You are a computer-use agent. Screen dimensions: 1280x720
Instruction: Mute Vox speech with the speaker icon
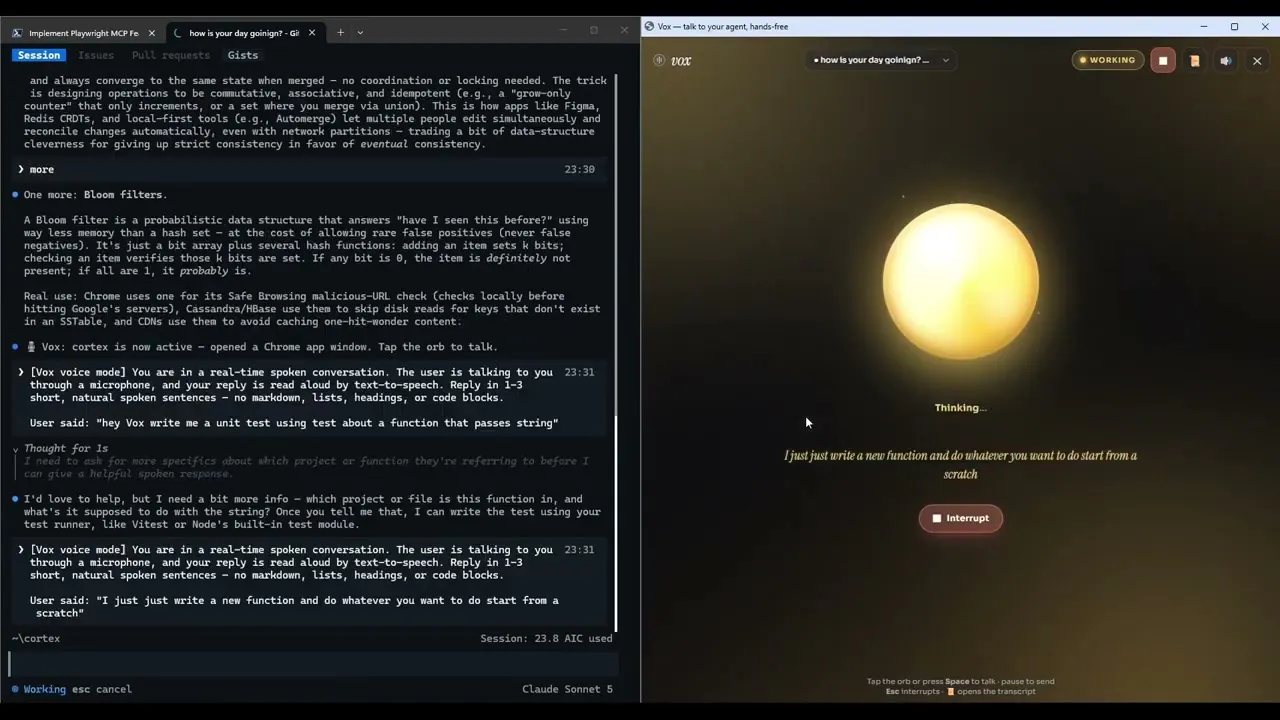pyautogui.click(x=1226, y=61)
